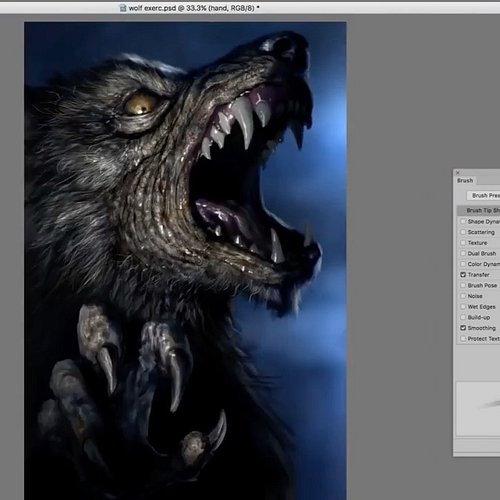
Task: Open the Brush Presets button
Action: click(483, 195)
